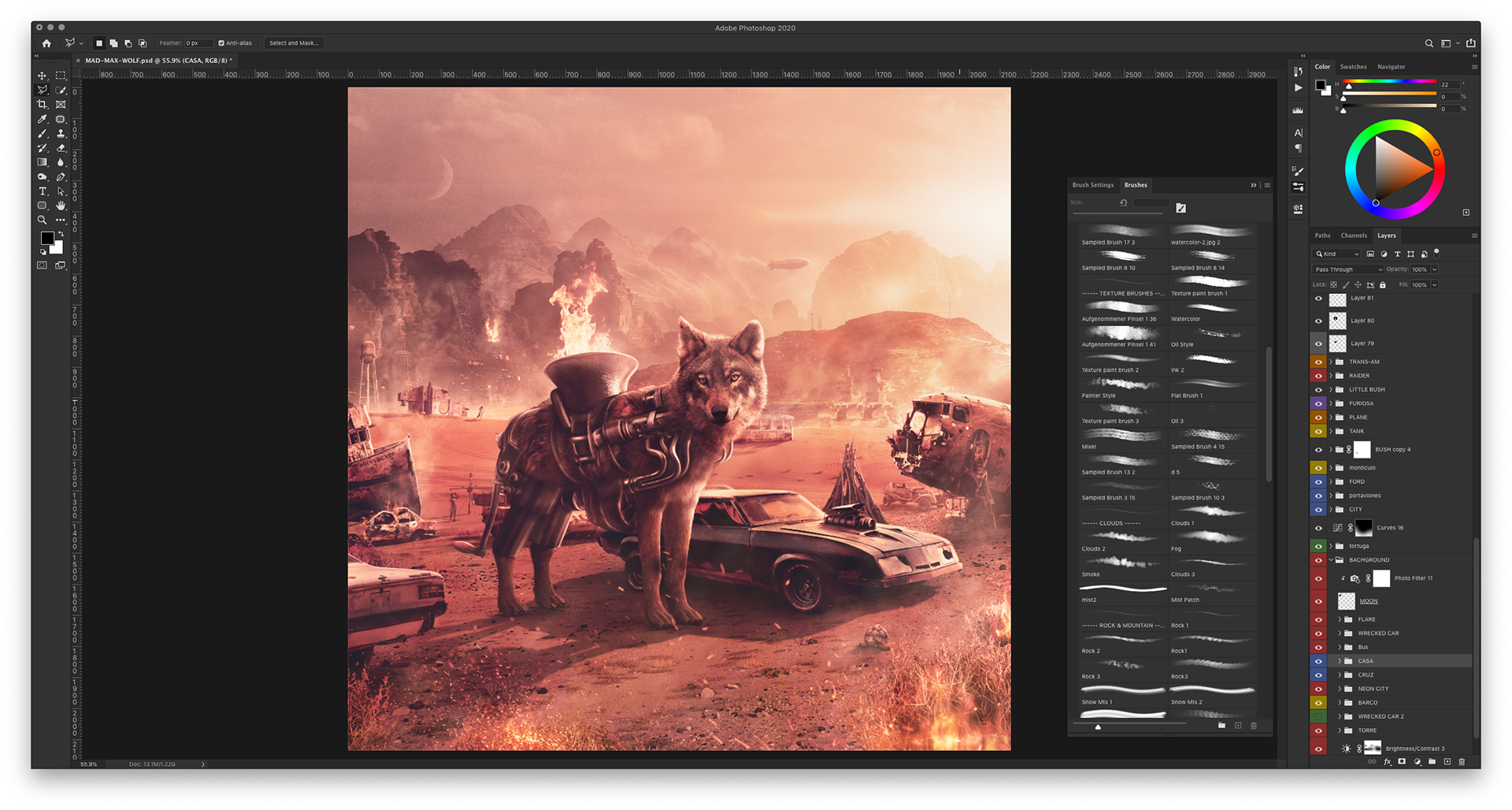Select the Crop tool

click(42, 105)
